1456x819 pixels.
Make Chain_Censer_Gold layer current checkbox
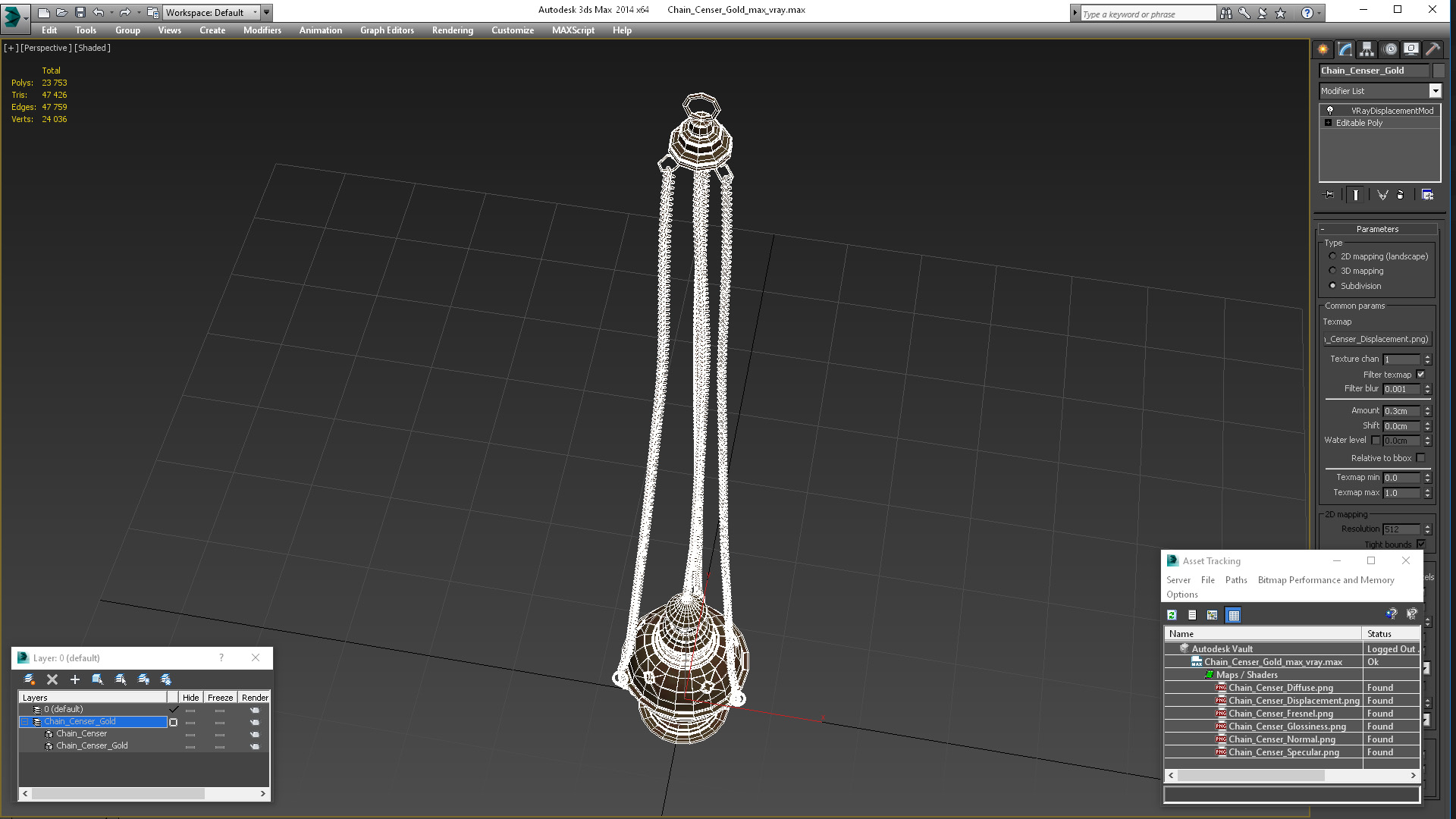[174, 722]
